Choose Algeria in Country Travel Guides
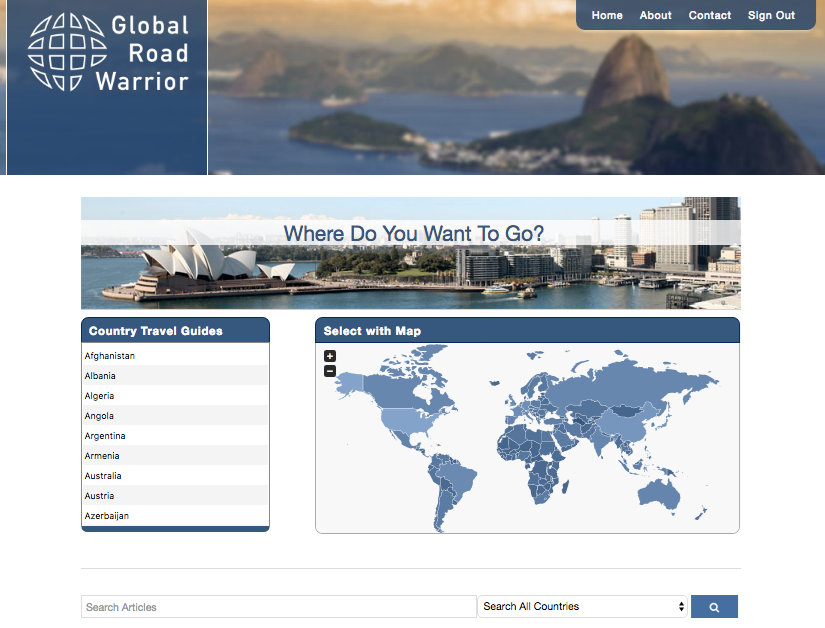 click(x=99, y=396)
